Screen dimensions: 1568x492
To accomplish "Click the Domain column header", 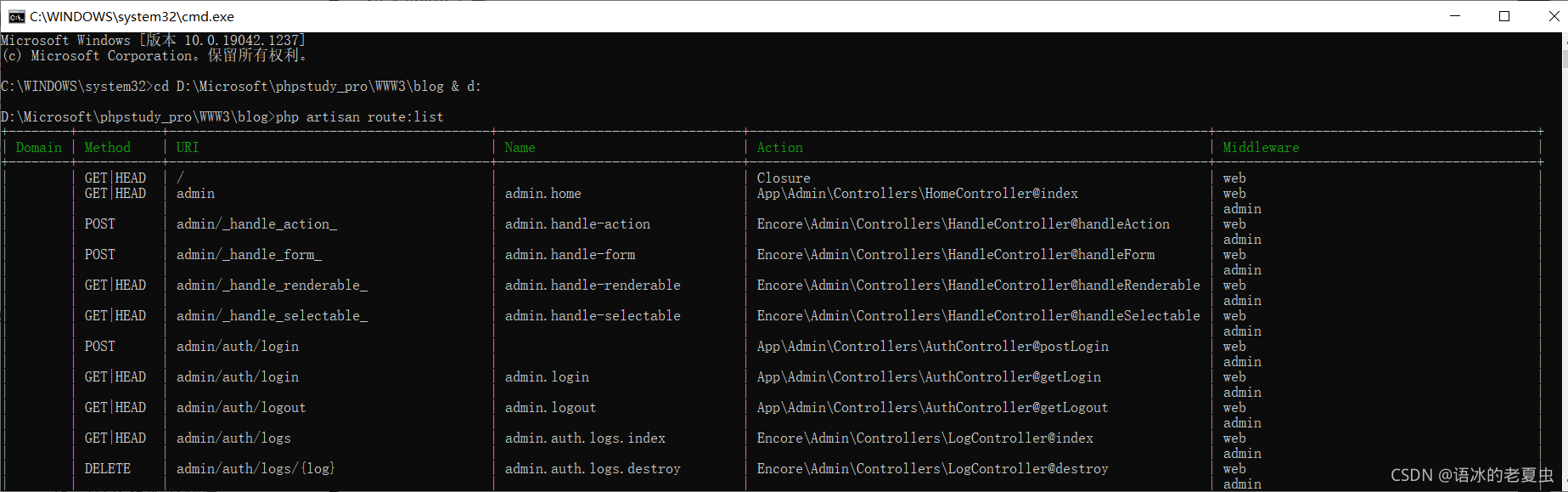I will [x=39, y=148].
